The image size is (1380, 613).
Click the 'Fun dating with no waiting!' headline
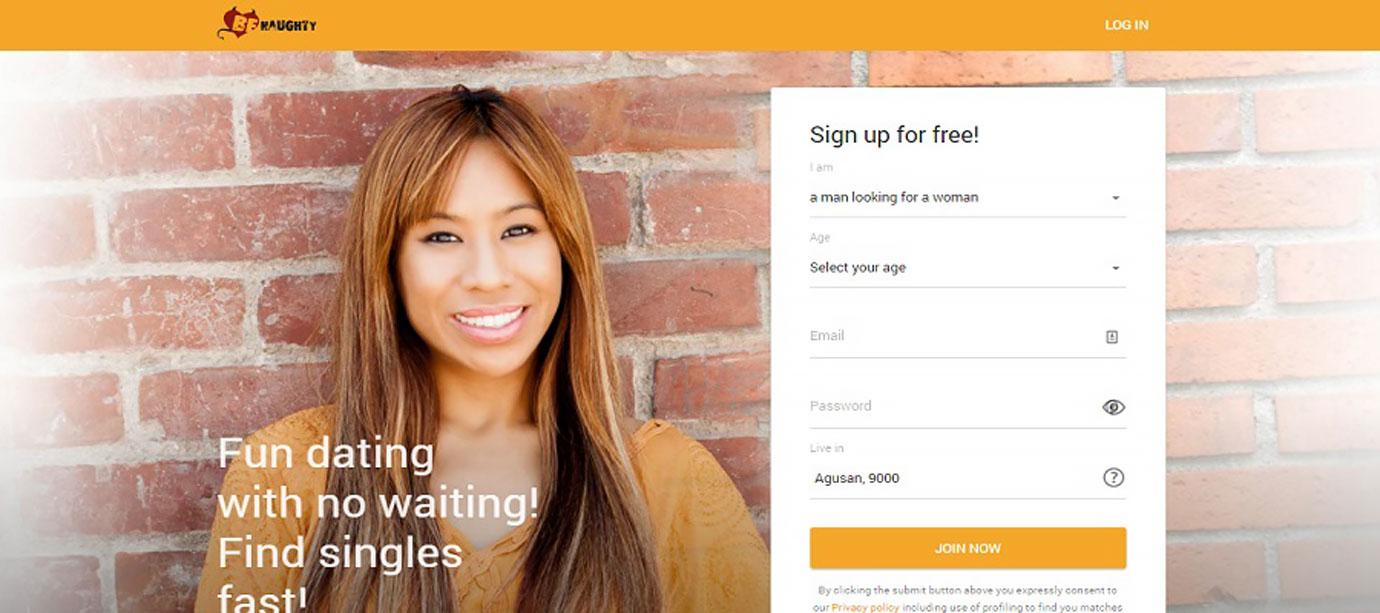point(378,477)
